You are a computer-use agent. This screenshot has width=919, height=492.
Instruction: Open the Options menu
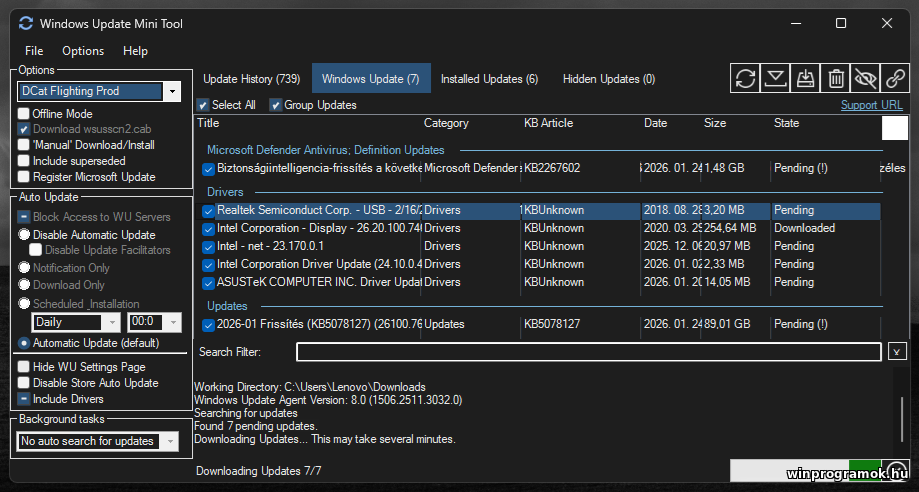pyautogui.click(x=83, y=51)
